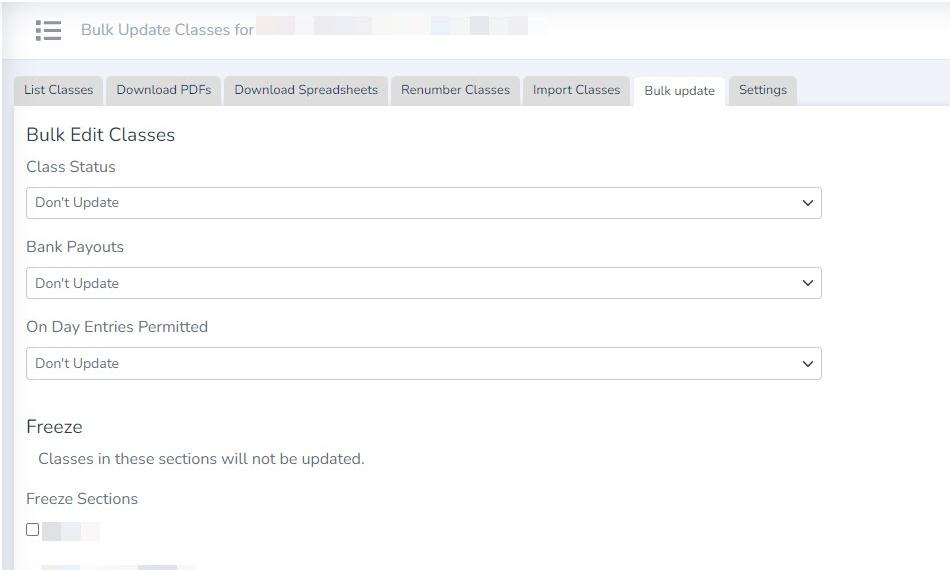Click the Bulk Edit Classes heading
950x570 pixels.
(100, 135)
